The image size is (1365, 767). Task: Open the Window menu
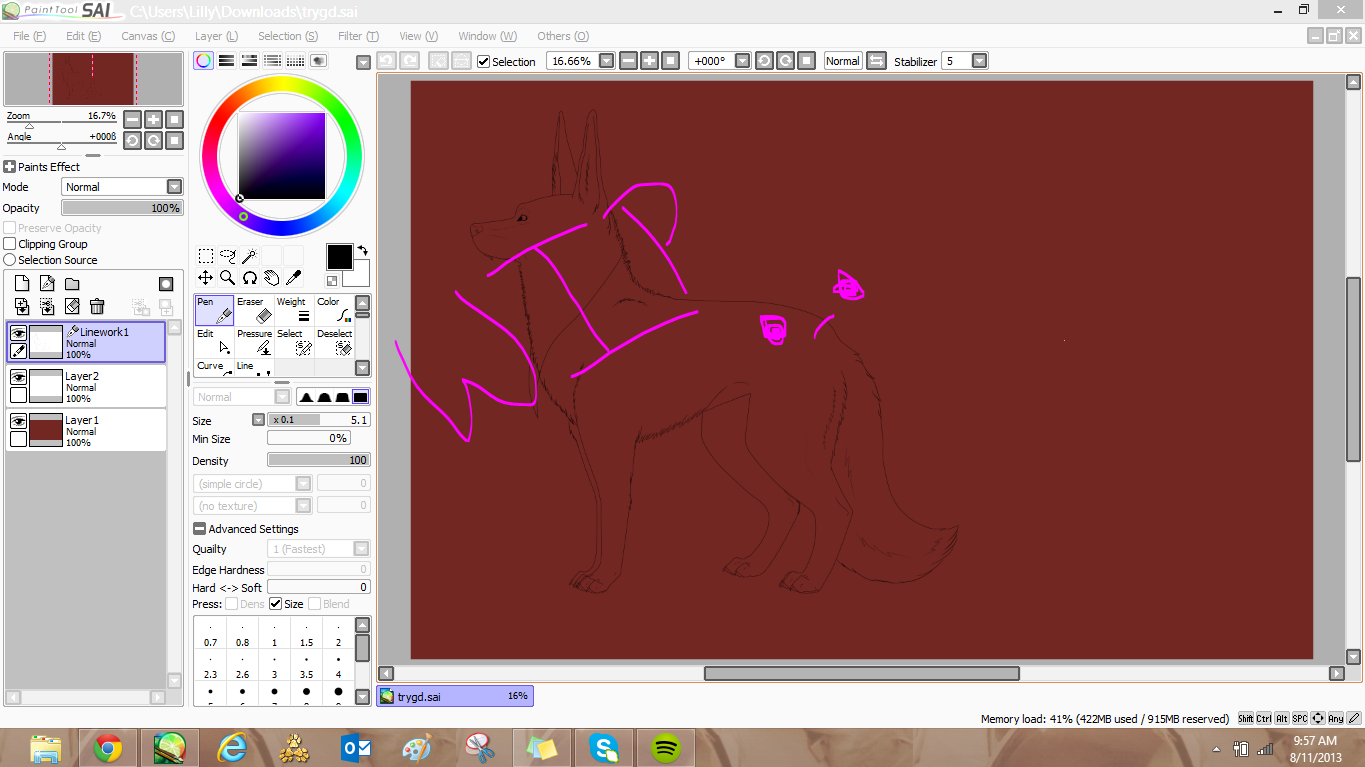487,36
